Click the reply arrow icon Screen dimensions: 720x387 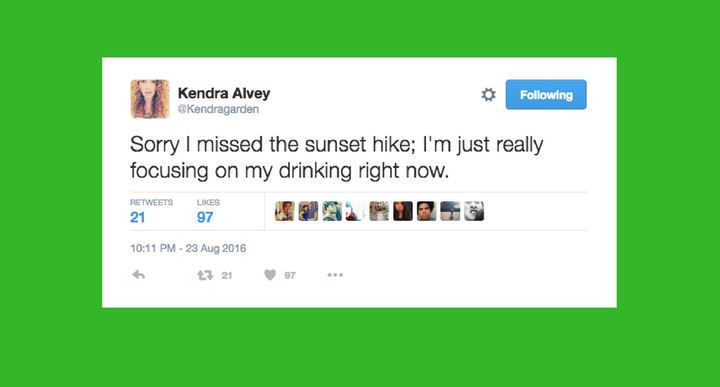coord(139,275)
